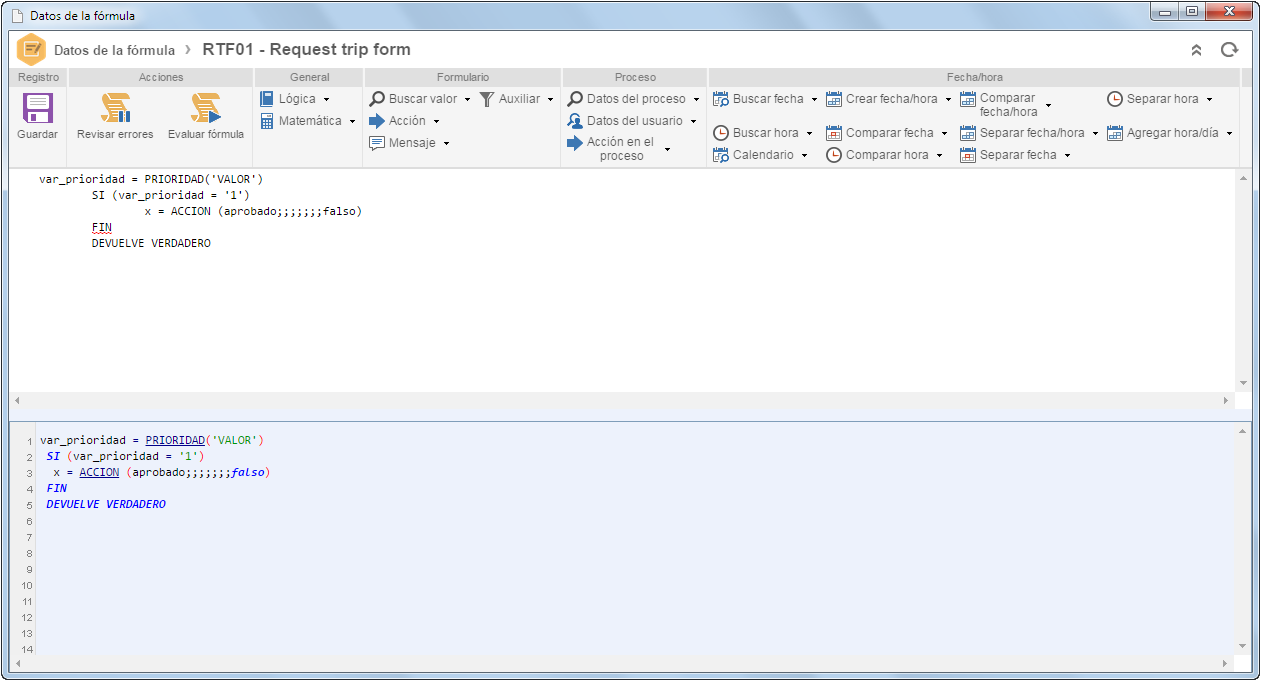Click the Comparar hora label
The height and width of the screenshot is (681, 1261).
point(887,155)
